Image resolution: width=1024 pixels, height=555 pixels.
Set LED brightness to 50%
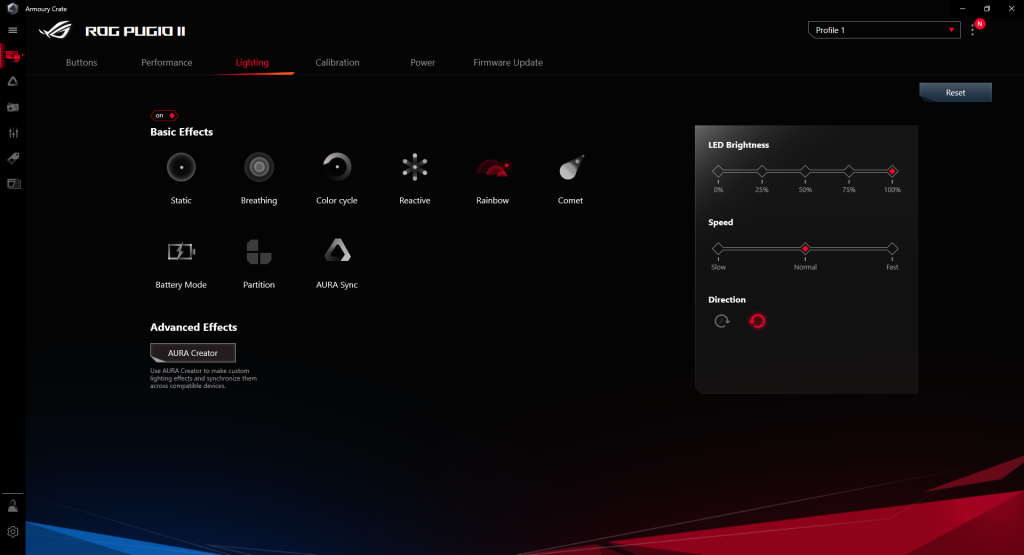805,171
